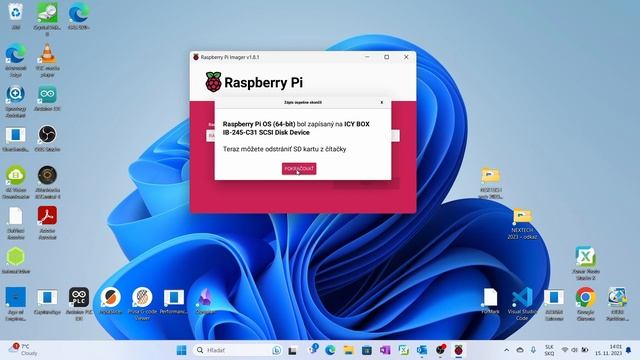The width and height of the screenshot is (640, 360).
Task: Expand the hidden system tray icons chevron
Action: [507, 350]
